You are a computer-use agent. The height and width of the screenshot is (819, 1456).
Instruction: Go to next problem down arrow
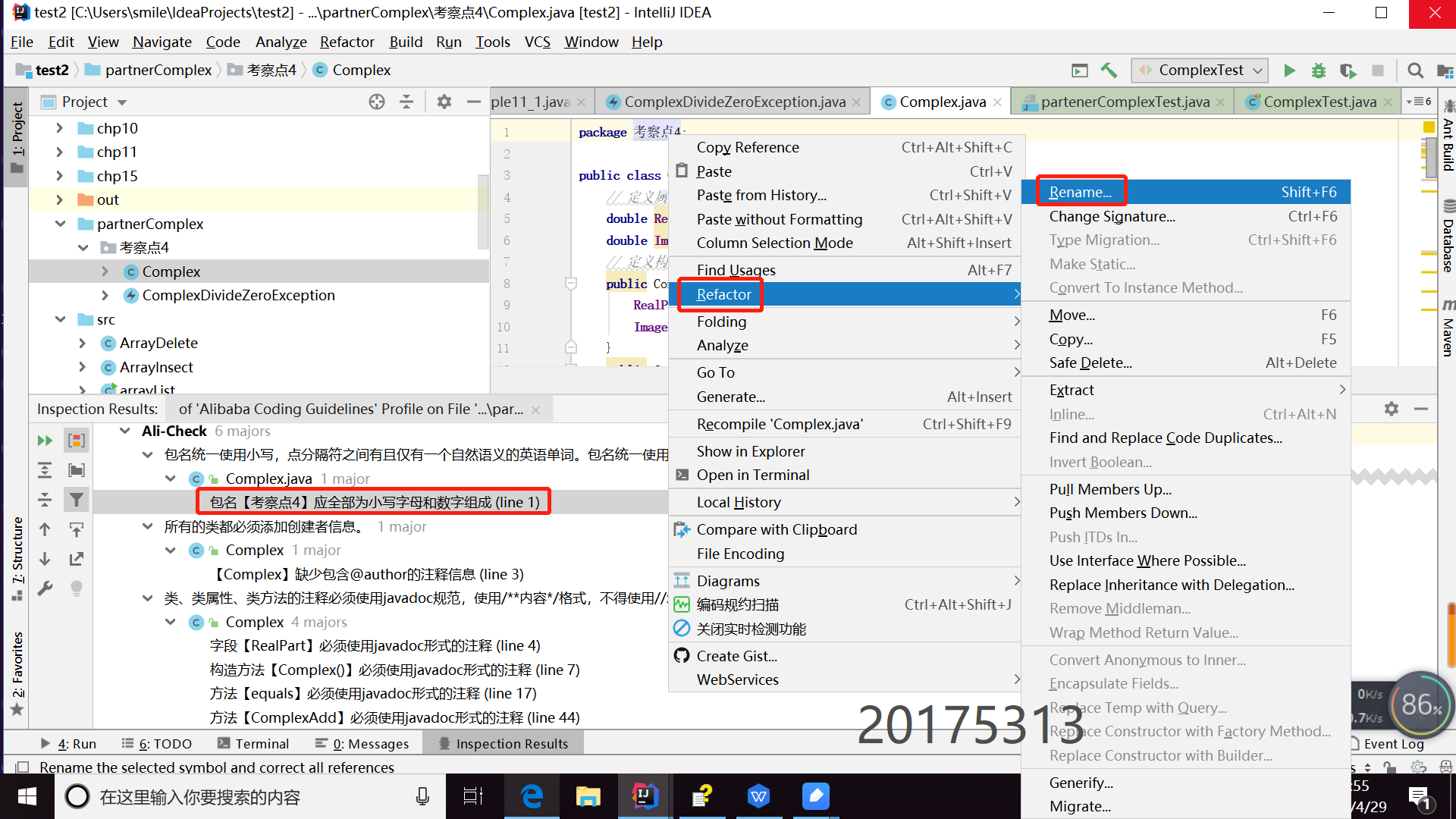(x=45, y=559)
